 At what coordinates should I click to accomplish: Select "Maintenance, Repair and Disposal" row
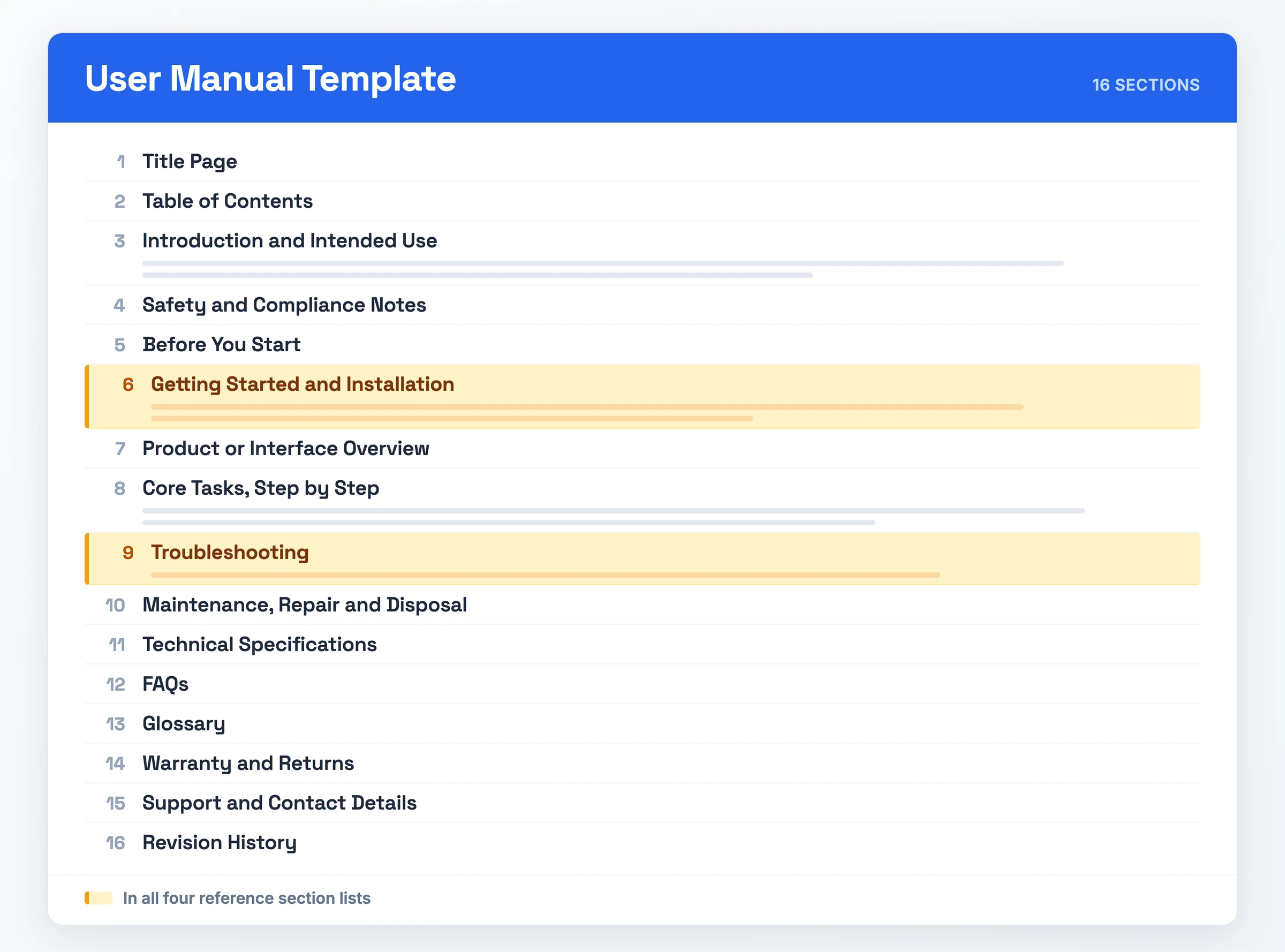[642, 605]
